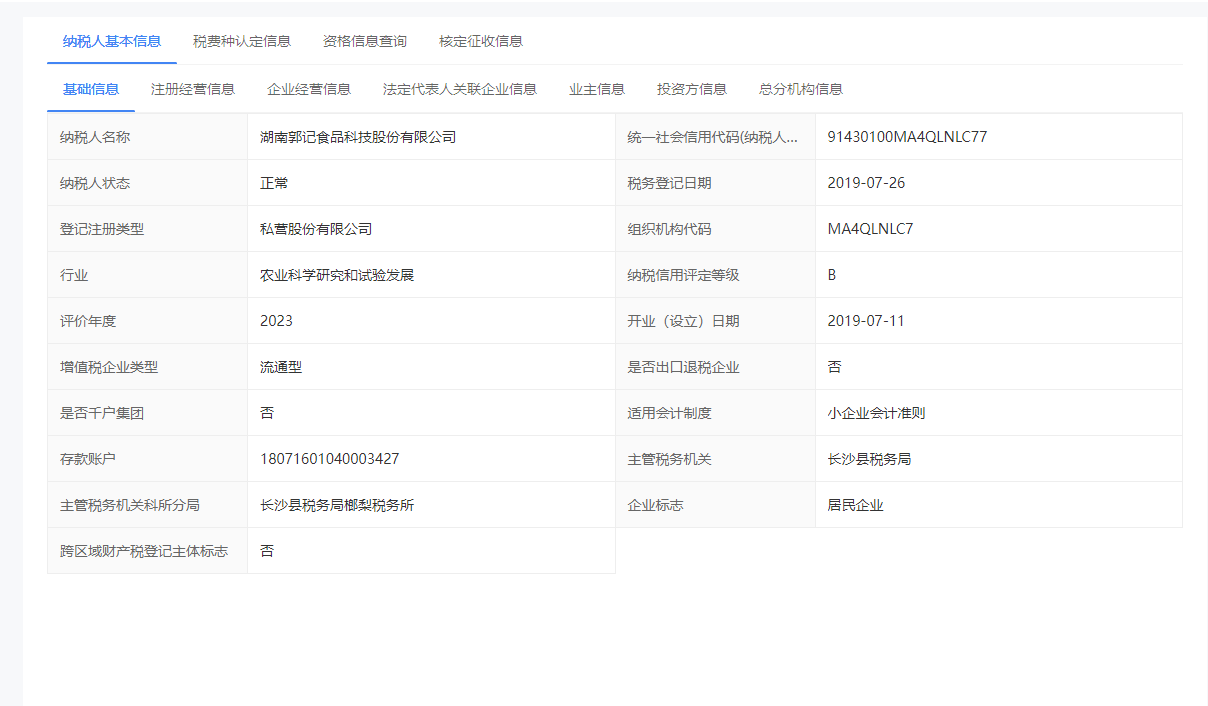Switch to the 税费种认定信息 tab
The width and height of the screenshot is (1208, 706).
pyautogui.click(x=241, y=41)
